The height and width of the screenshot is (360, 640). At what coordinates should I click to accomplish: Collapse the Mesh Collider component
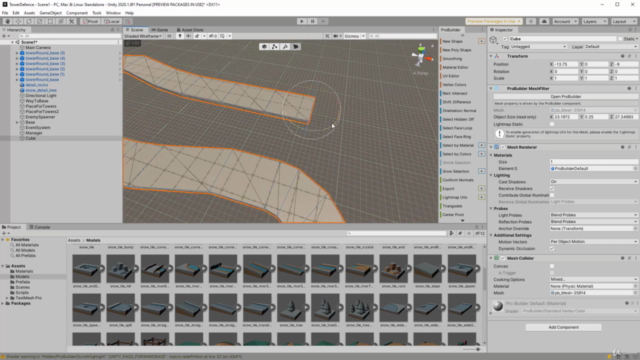pos(491,258)
